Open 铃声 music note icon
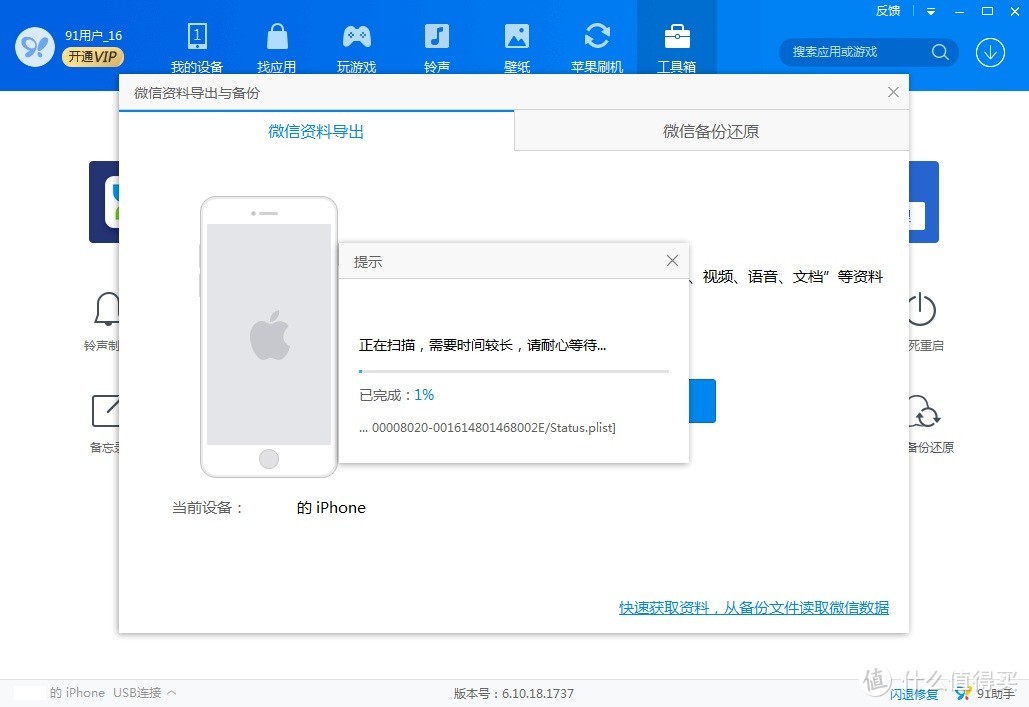Viewport: 1029px width, 707px height. [x=436, y=35]
